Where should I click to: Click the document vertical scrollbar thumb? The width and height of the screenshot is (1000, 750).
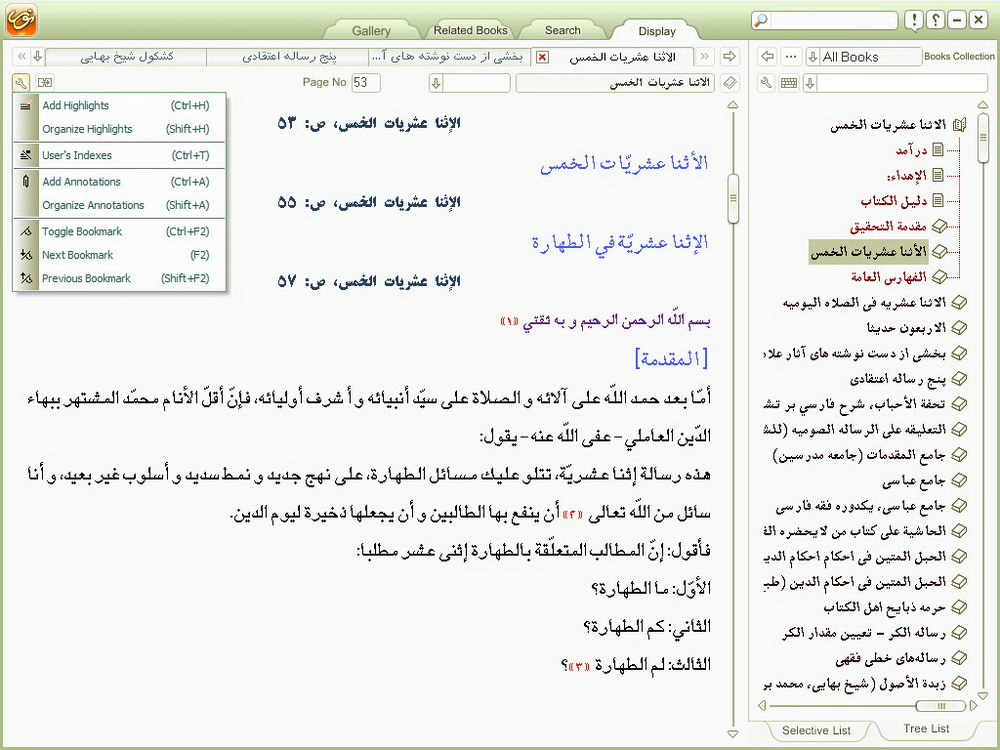point(733,198)
